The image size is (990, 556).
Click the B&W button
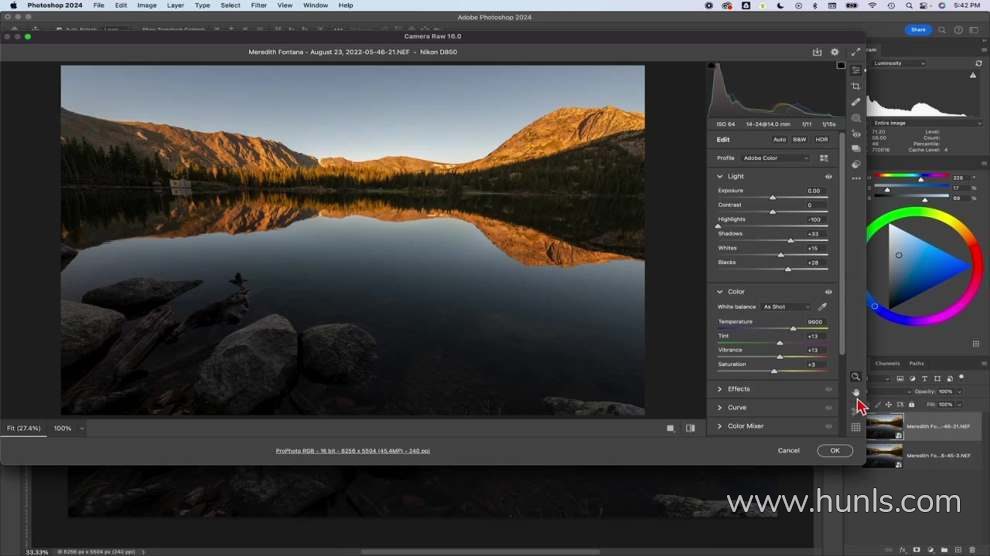(799, 140)
